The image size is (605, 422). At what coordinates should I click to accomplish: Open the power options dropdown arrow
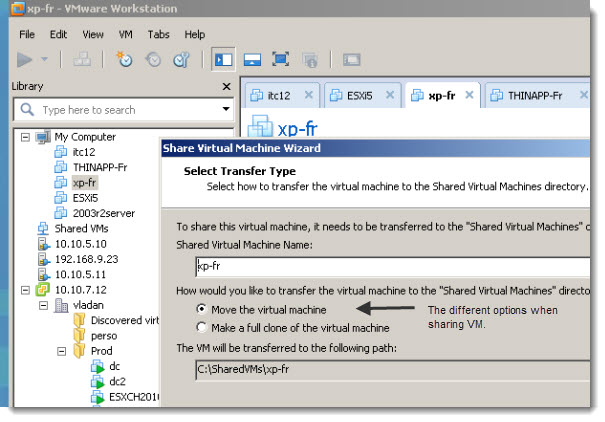[44, 59]
